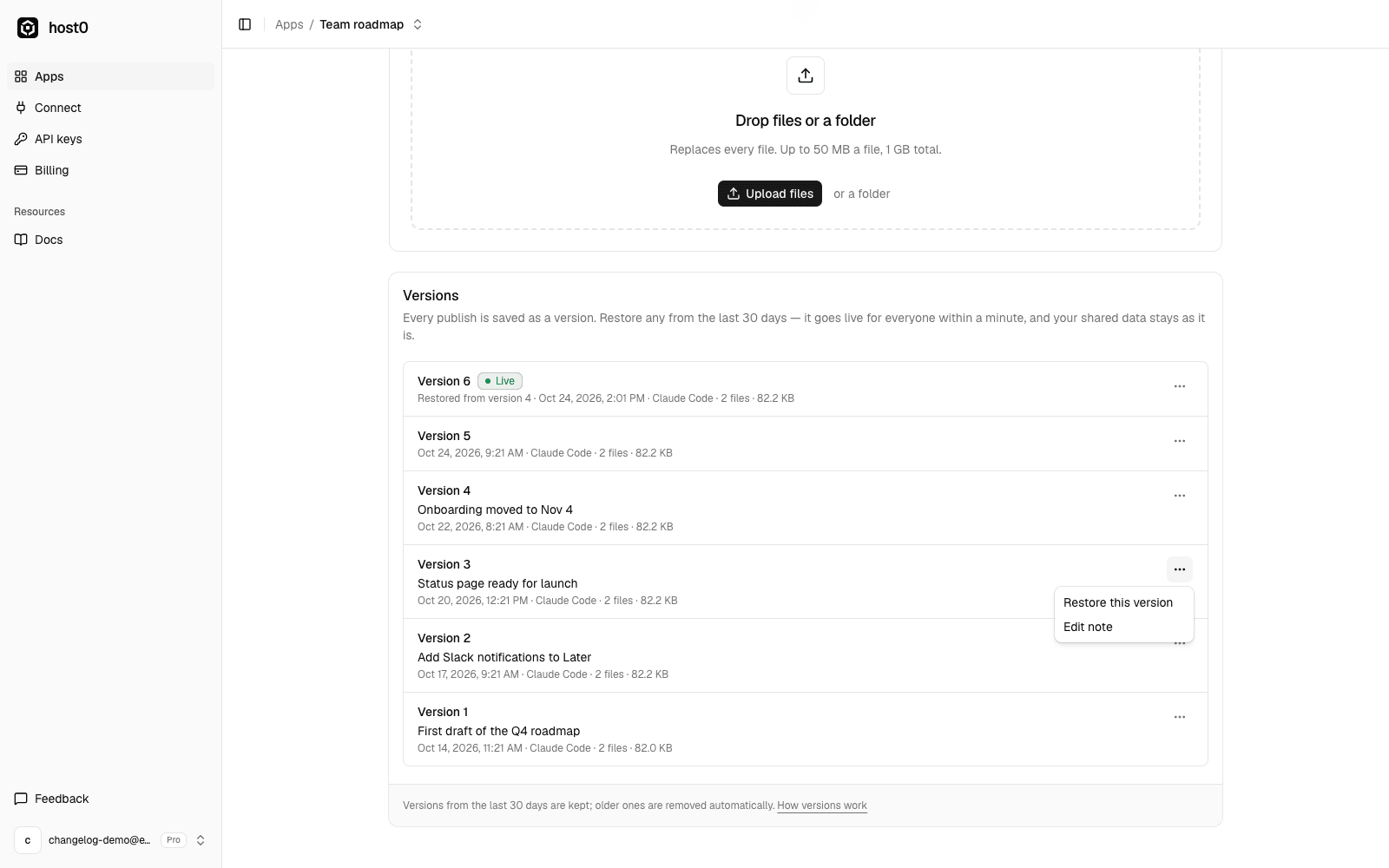Select Restore this version
Screen dimensions: 1389x868
(1124, 602)
